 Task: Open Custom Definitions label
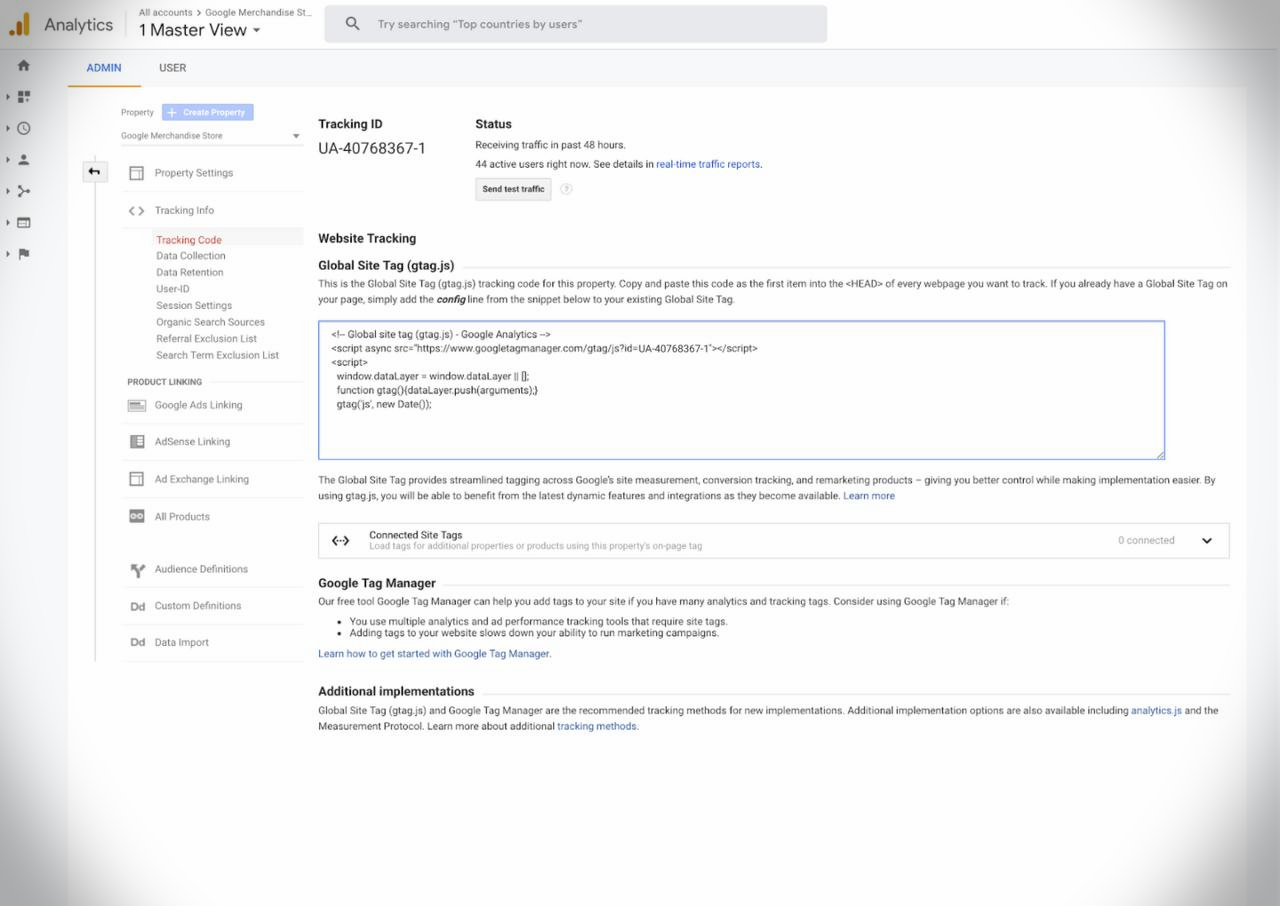(x=198, y=606)
